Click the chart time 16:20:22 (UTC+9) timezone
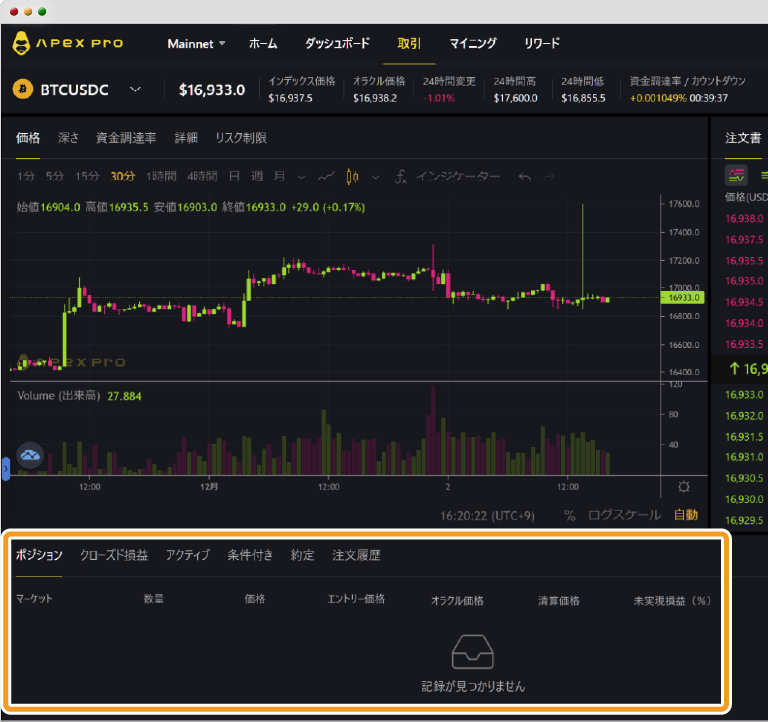This screenshot has width=768, height=722. coord(487,516)
